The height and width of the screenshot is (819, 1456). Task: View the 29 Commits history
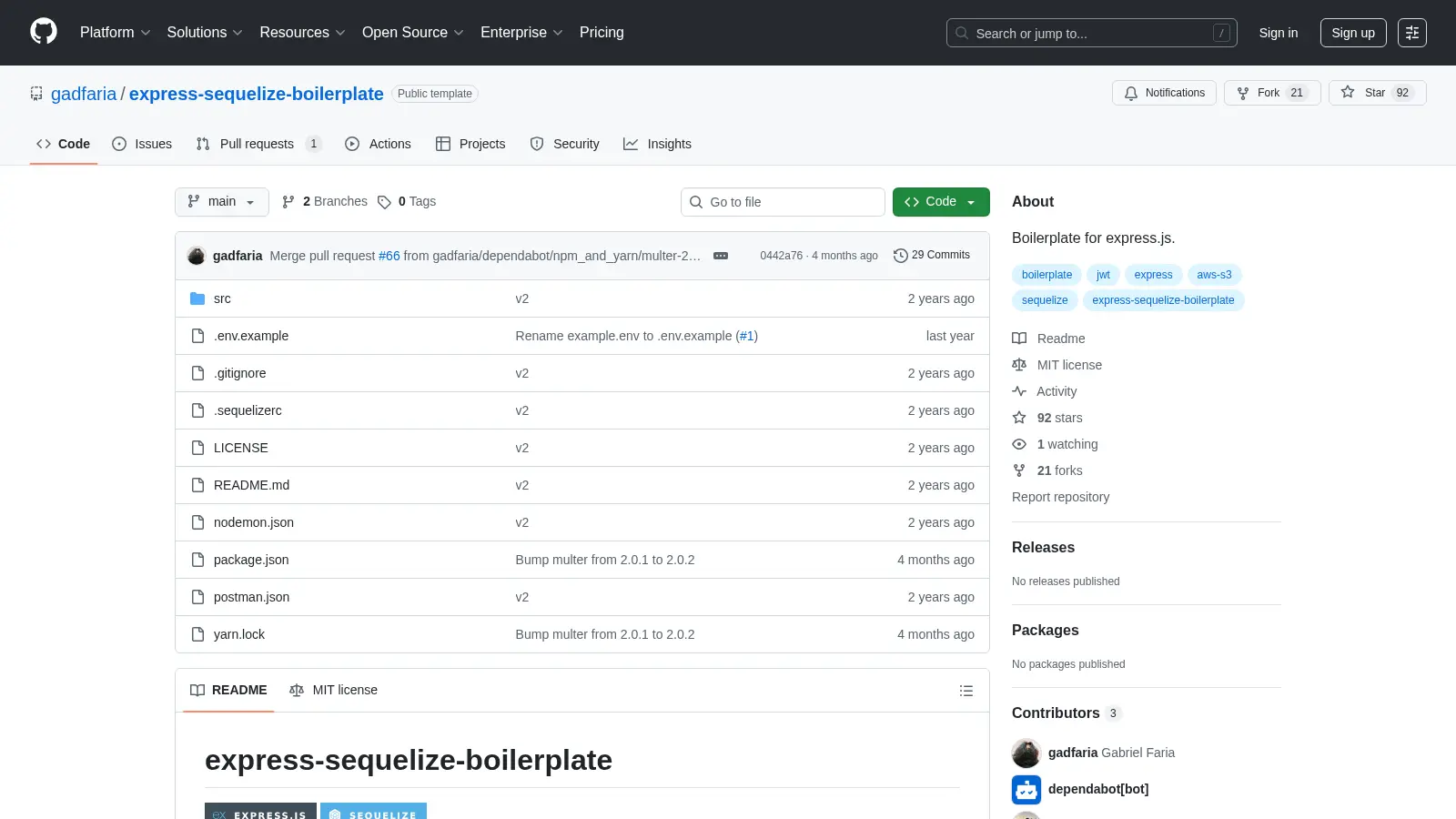click(x=932, y=256)
